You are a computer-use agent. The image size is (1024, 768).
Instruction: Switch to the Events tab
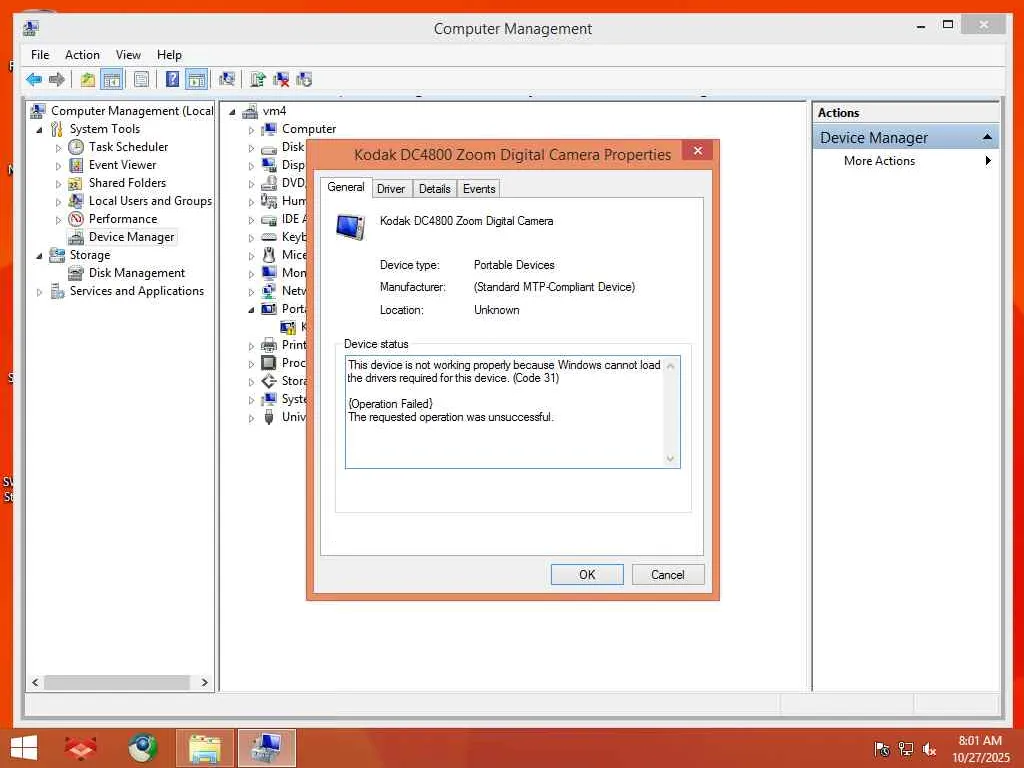pyautogui.click(x=479, y=189)
